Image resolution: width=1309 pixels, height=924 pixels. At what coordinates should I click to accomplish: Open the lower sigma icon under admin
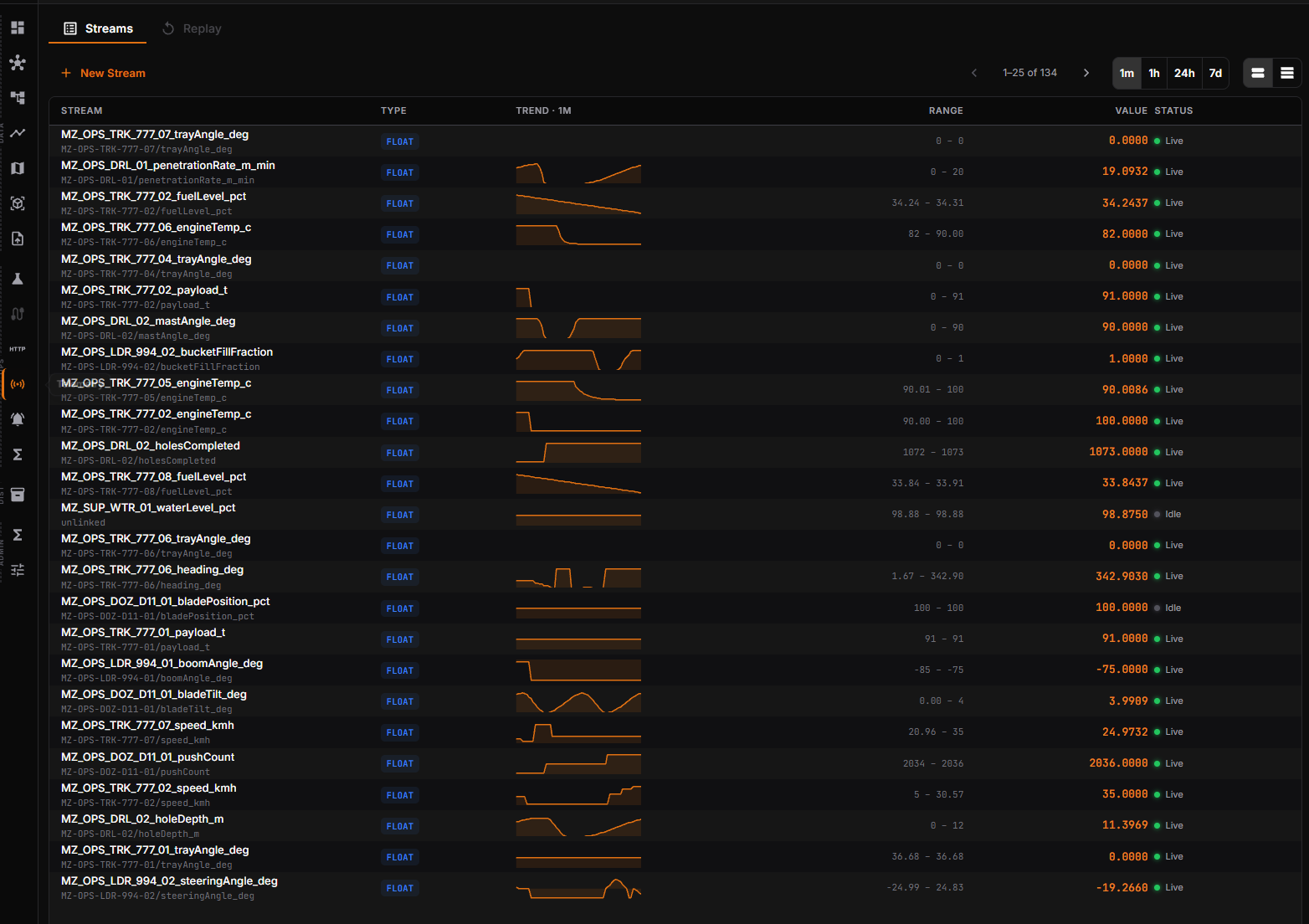18,535
